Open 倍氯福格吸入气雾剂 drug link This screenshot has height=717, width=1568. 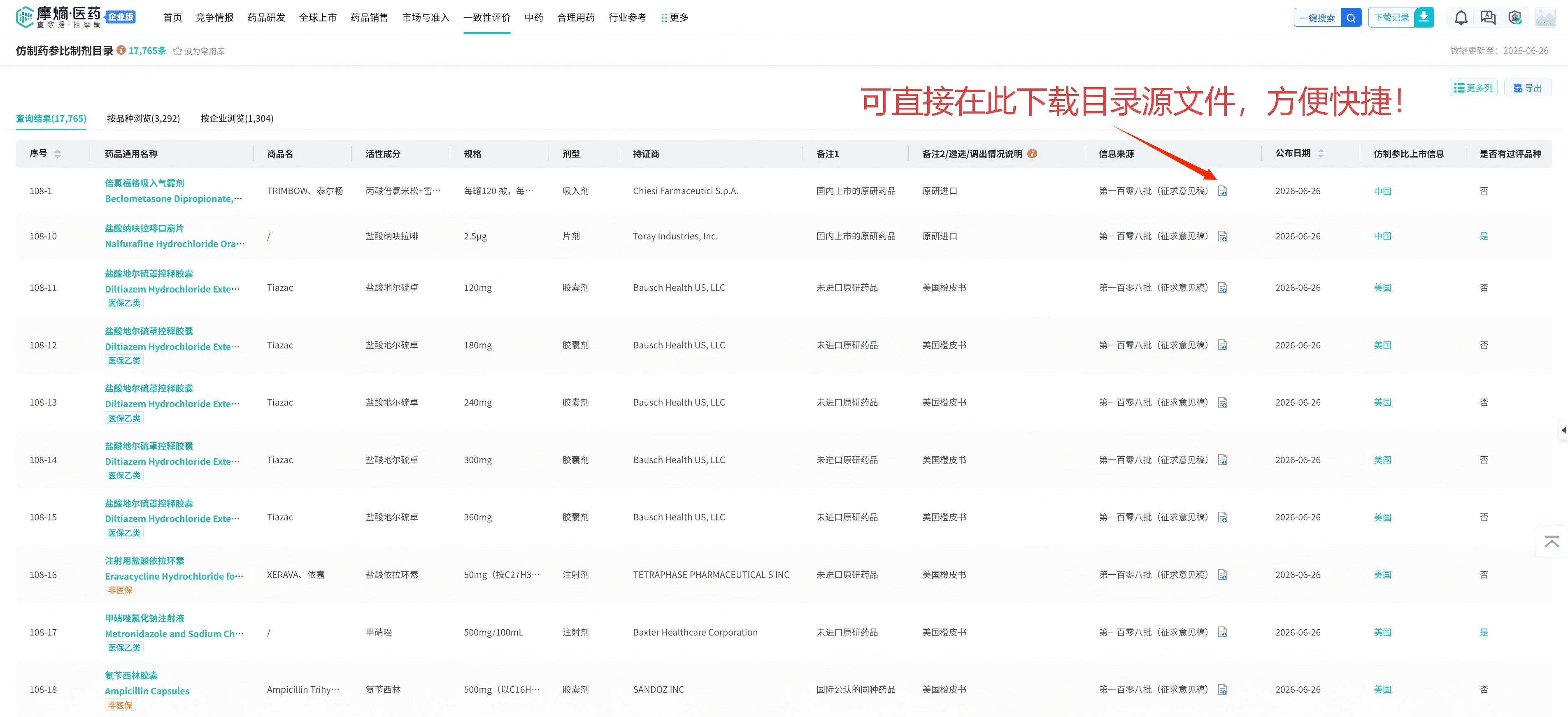coord(144,183)
